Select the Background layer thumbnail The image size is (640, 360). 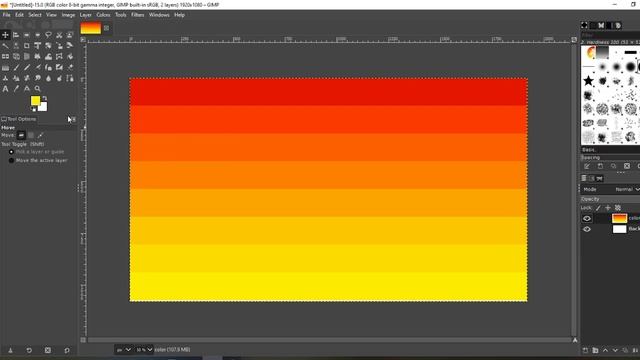(619, 229)
